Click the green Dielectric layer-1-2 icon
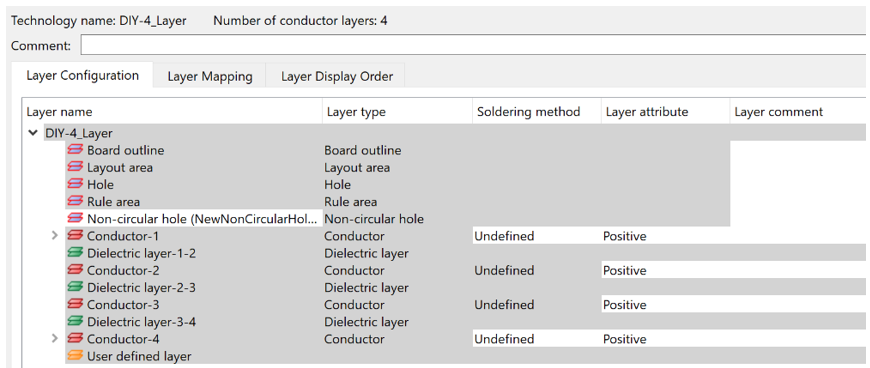This screenshot has height=368, width=870. [74, 253]
